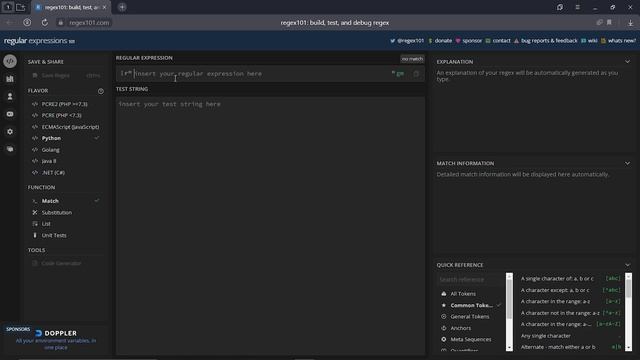Select the Common Tokens category
This screenshot has height=360, width=640.
(471, 305)
